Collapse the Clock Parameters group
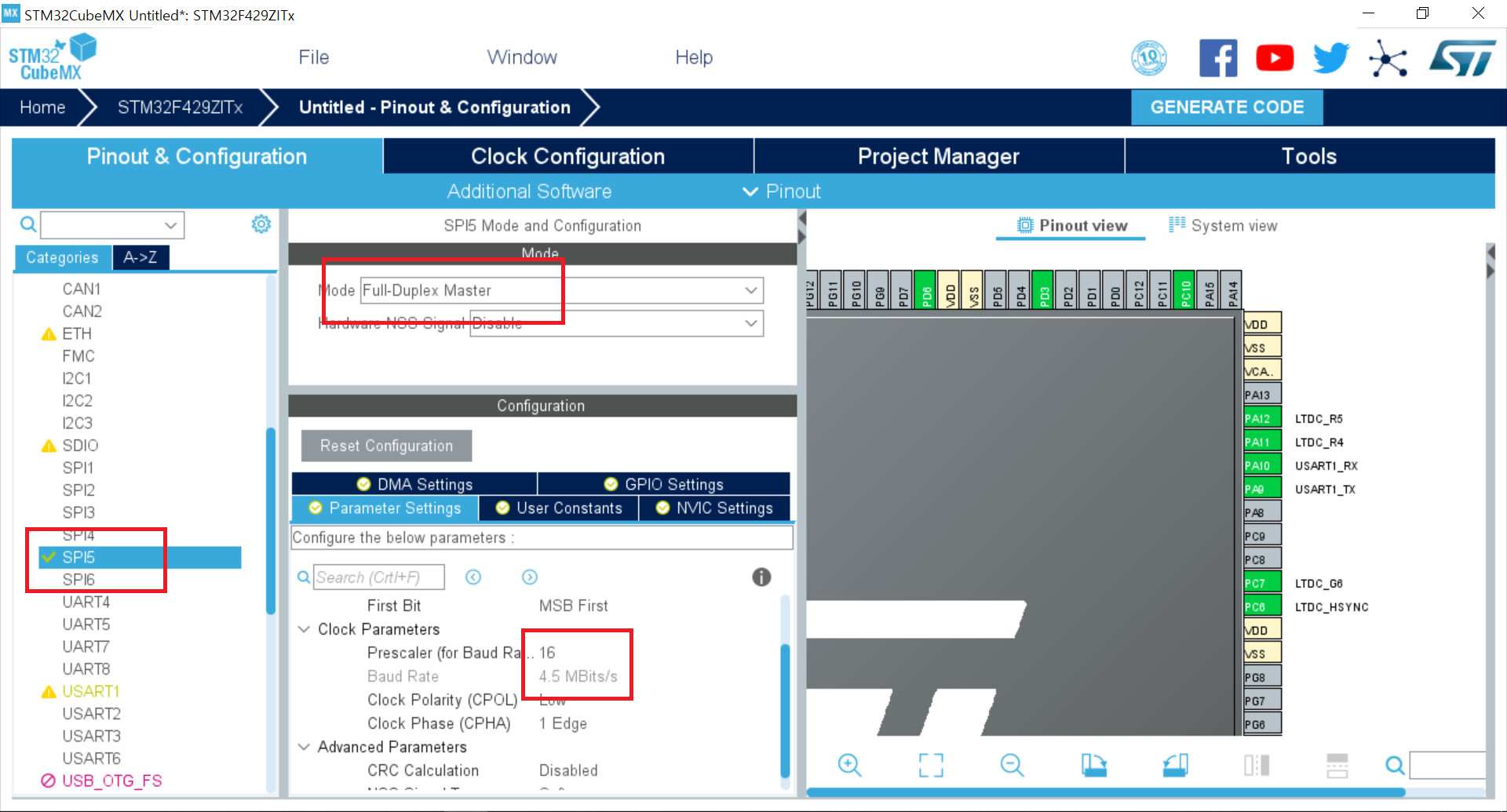This screenshot has height=812, width=1507. (x=304, y=629)
